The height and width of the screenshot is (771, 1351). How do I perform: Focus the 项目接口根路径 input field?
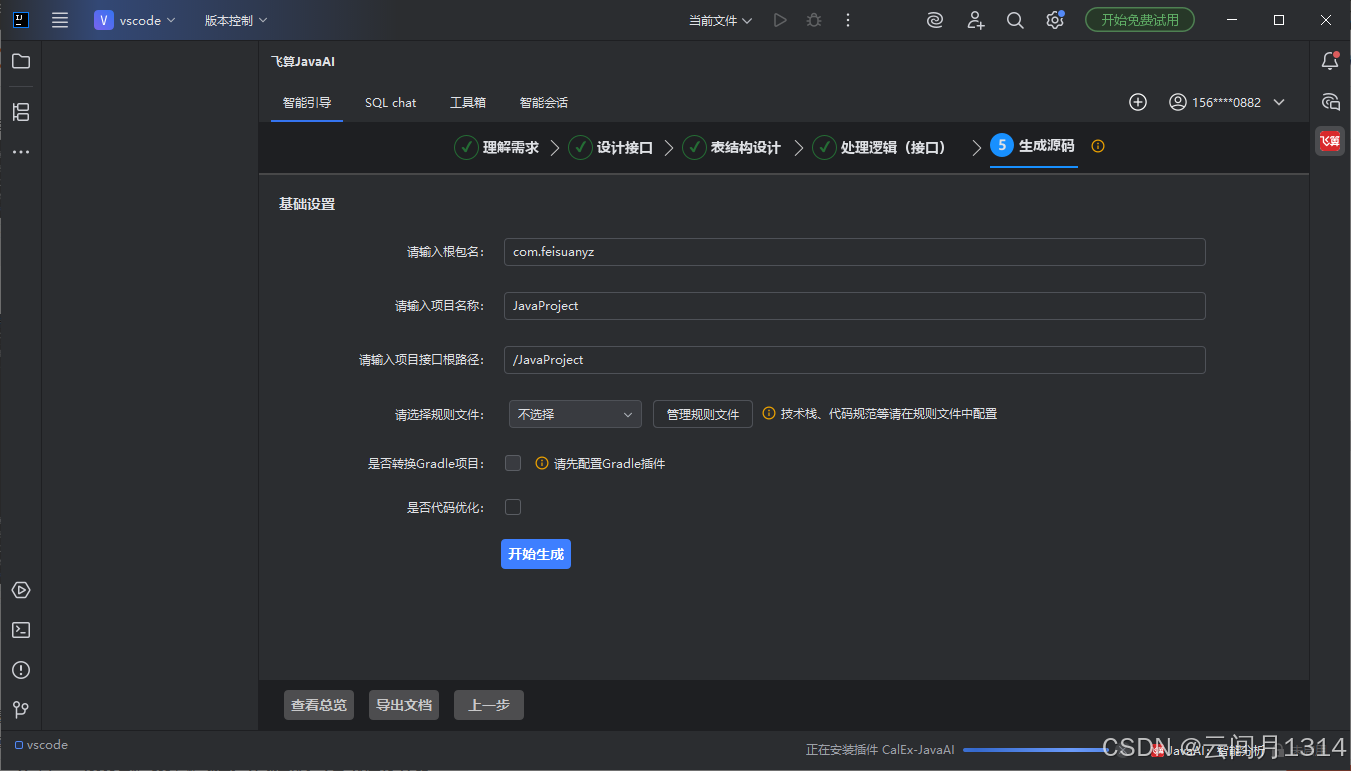(x=855, y=360)
